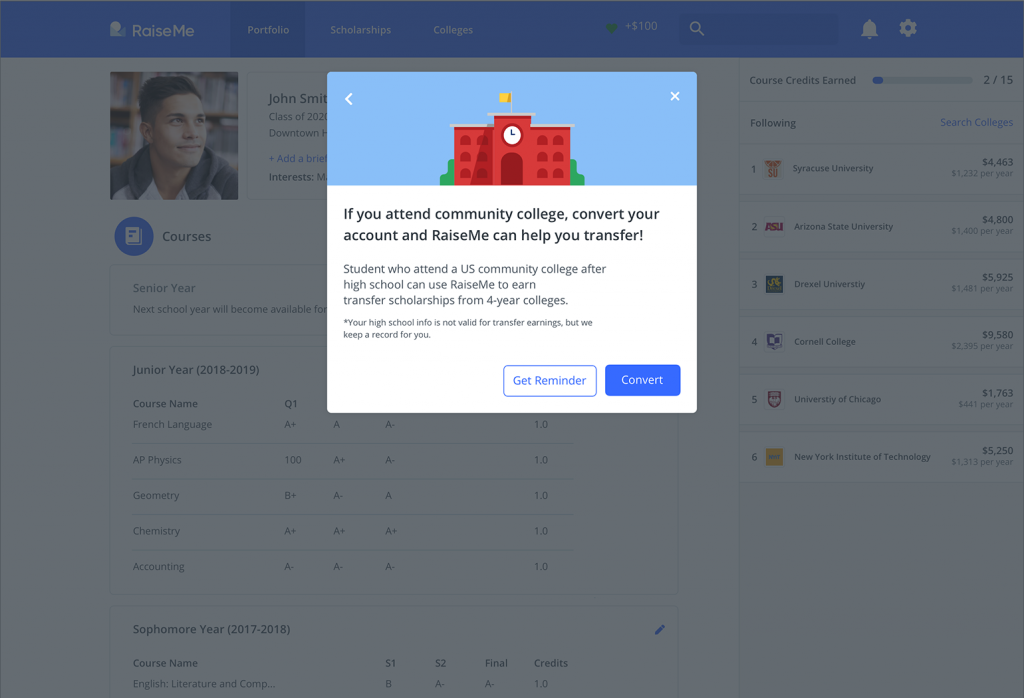
Task: Click the Convert button
Action: pyautogui.click(x=643, y=380)
